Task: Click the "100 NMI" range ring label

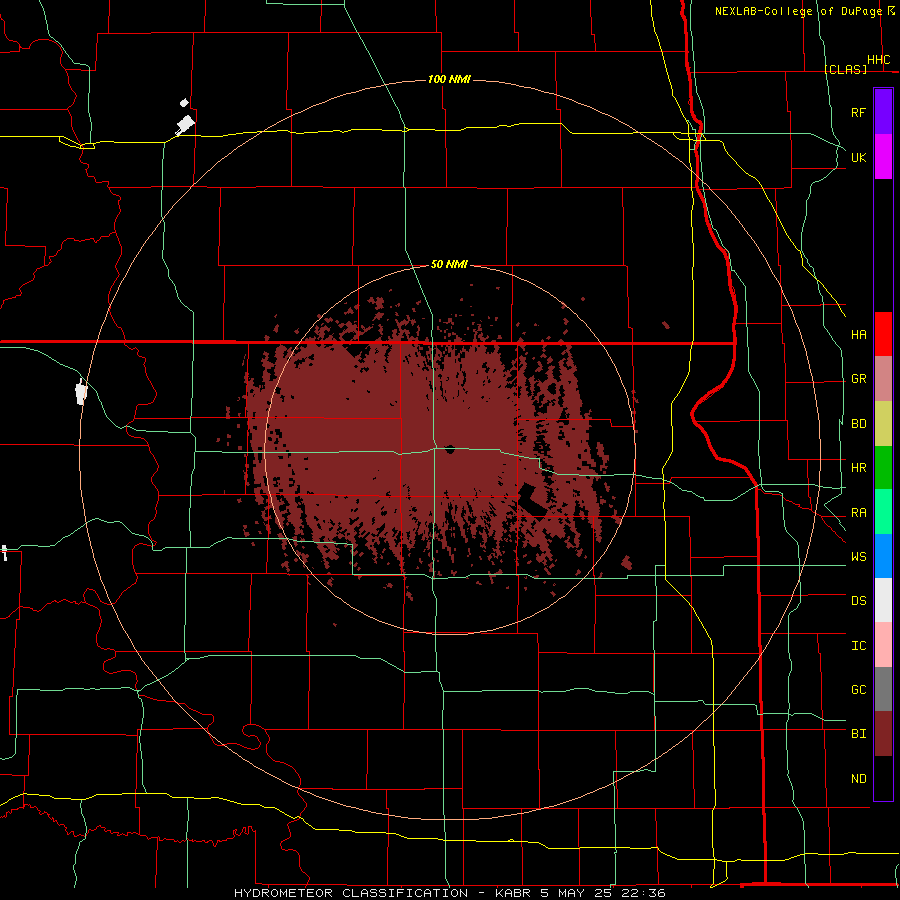Action: (449, 79)
